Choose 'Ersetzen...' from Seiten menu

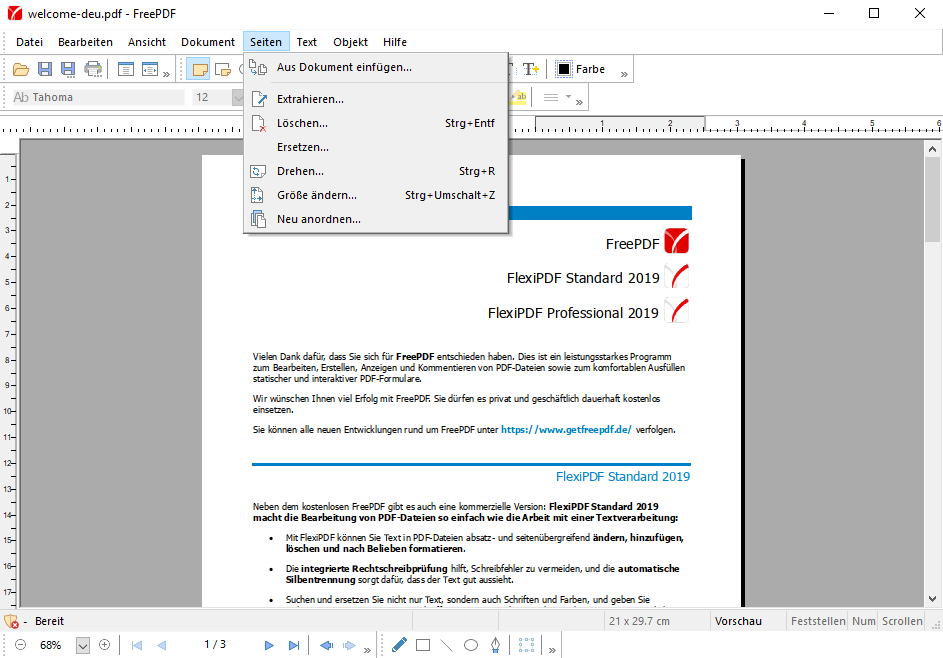[x=376, y=147]
